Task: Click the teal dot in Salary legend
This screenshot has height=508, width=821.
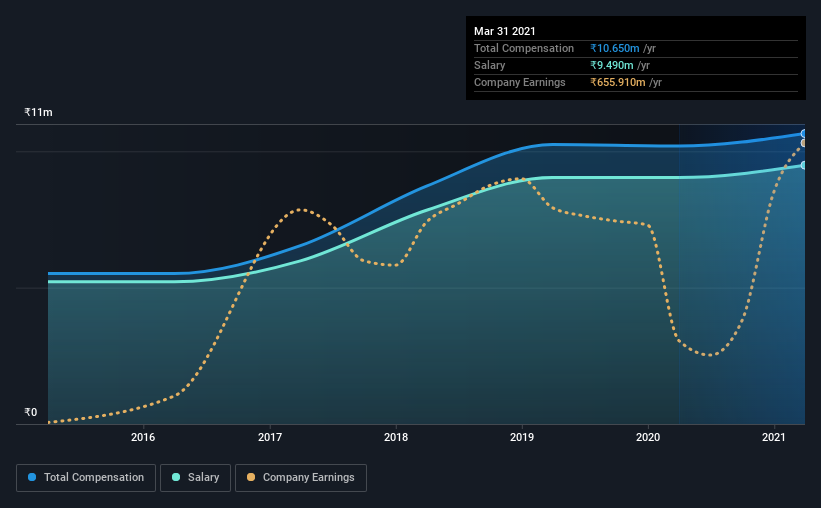Action: tap(176, 477)
